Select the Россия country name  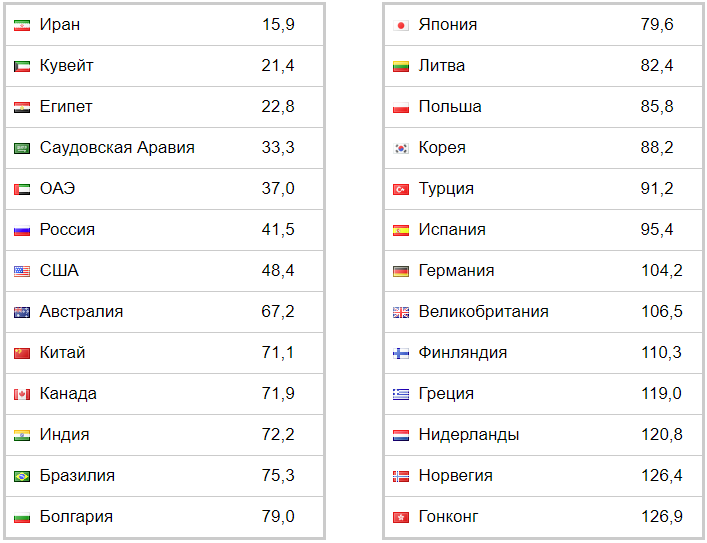67,230
